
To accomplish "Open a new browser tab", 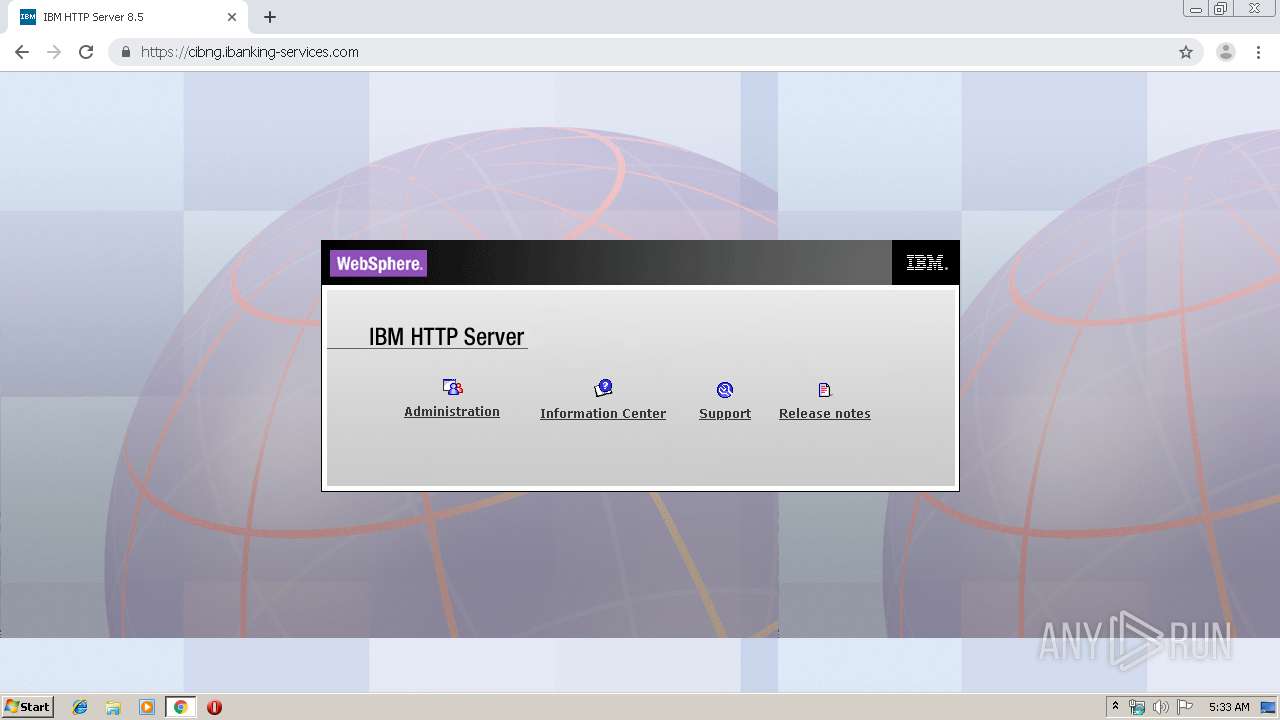I will [270, 17].
